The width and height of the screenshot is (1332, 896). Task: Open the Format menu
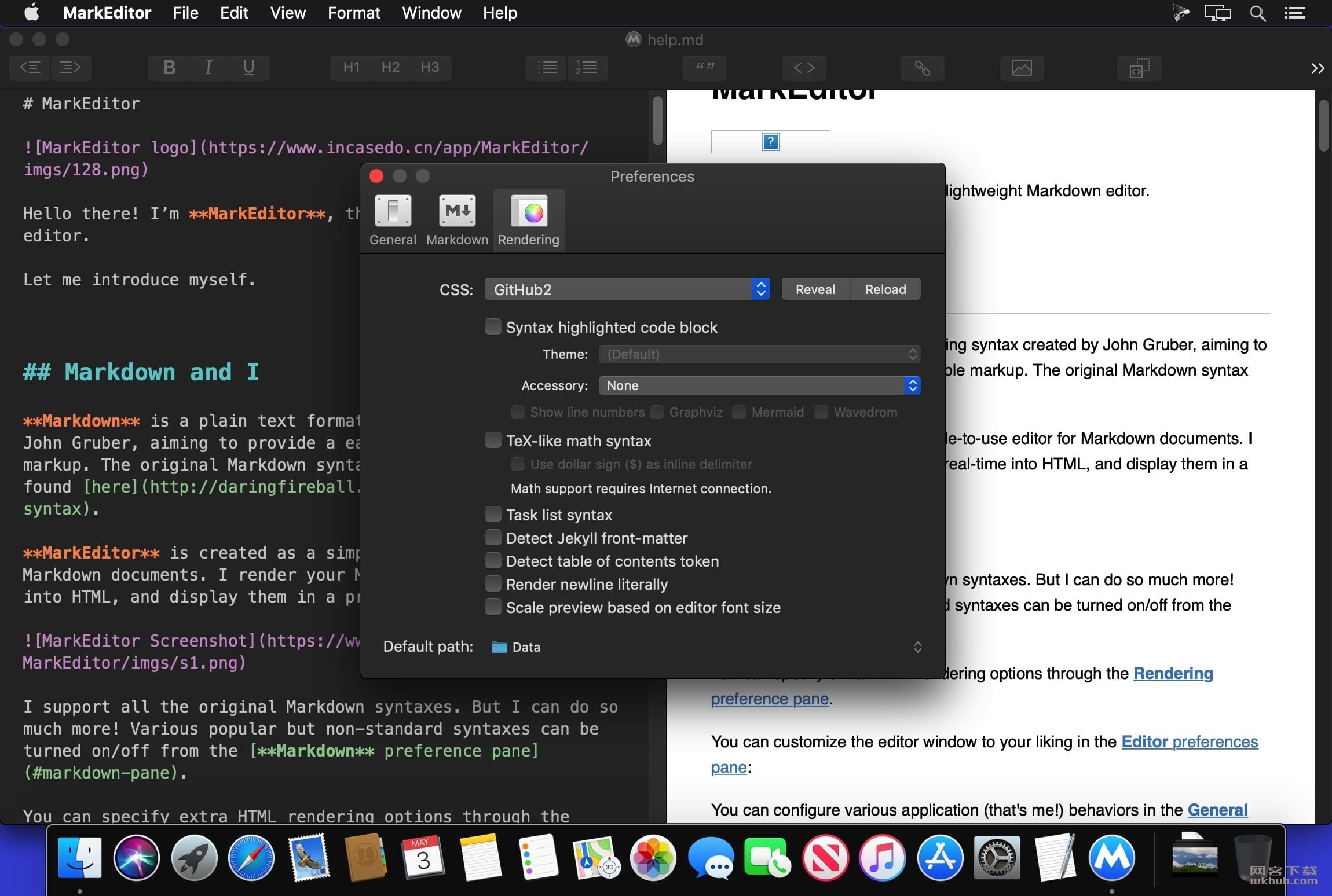click(x=354, y=13)
